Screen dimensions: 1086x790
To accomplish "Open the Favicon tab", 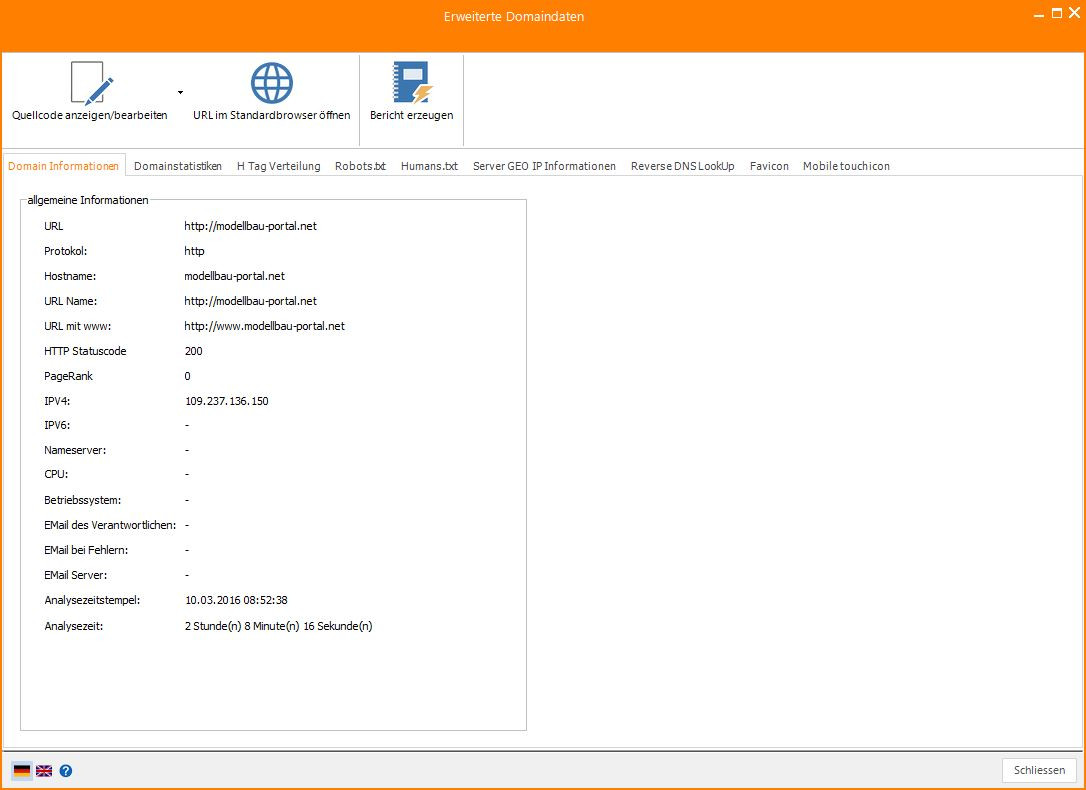I will click(x=769, y=166).
